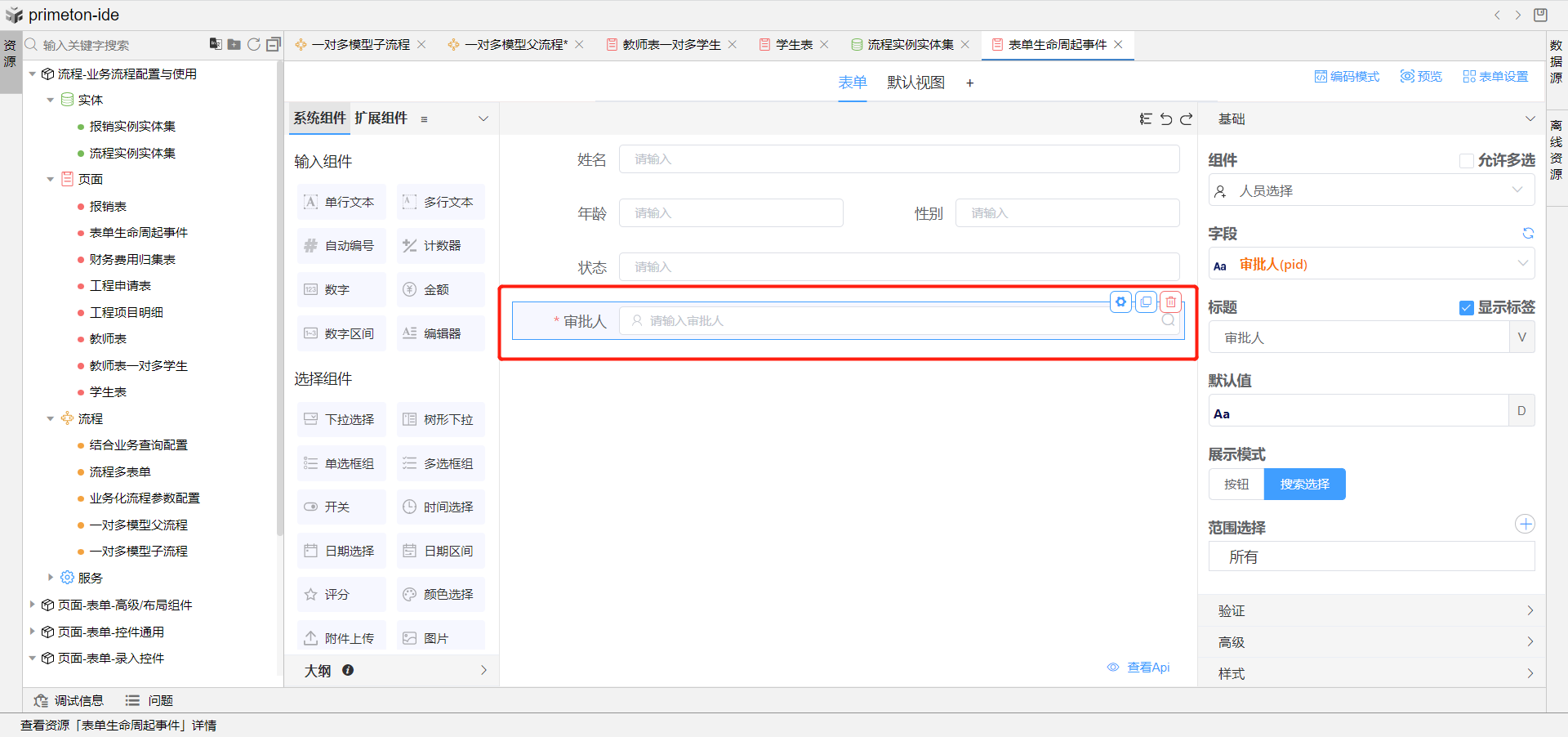This screenshot has width=1568, height=737.
Task: Uncheck the 显示标签 checkbox
Action: pyautogui.click(x=1467, y=308)
